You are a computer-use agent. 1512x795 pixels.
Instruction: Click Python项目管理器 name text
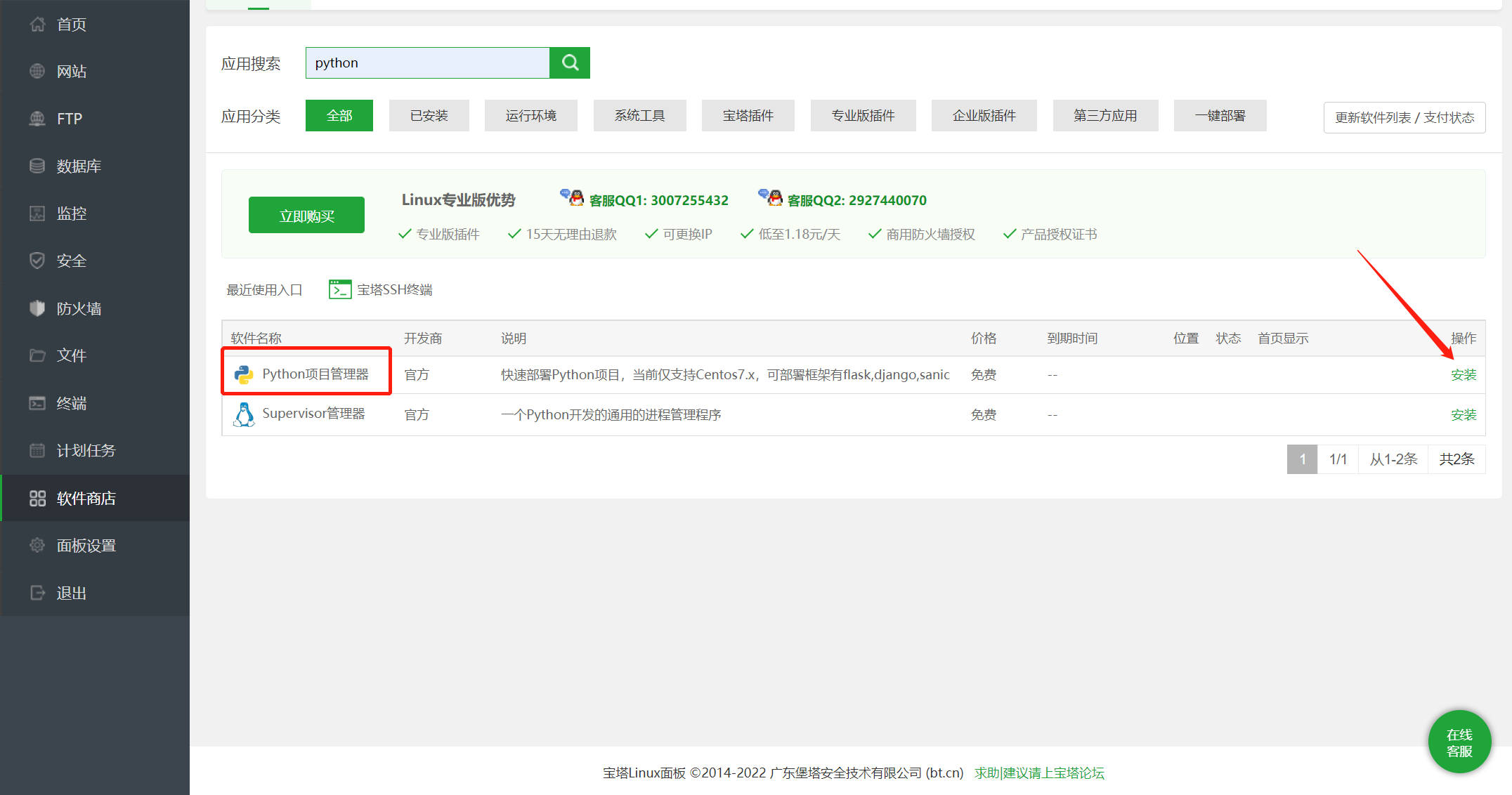pyautogui.click(x=315, y=374)
